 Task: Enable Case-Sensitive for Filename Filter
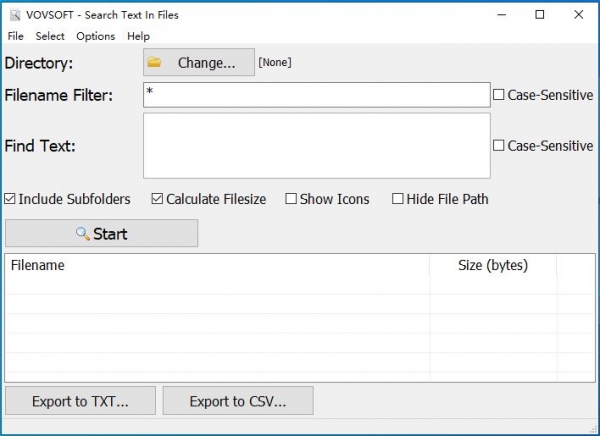tap(499, 95)
